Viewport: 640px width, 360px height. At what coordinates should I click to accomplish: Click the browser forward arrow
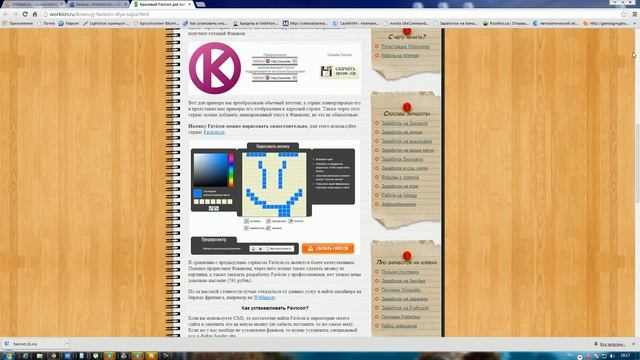(15, 14)
